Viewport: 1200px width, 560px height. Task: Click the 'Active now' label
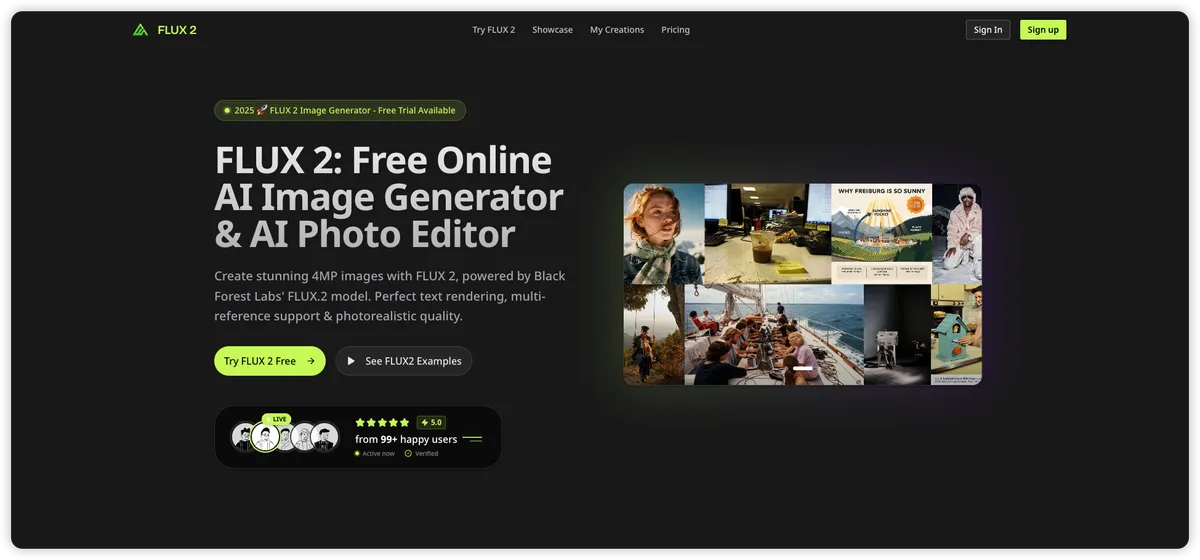pos(378,454)
